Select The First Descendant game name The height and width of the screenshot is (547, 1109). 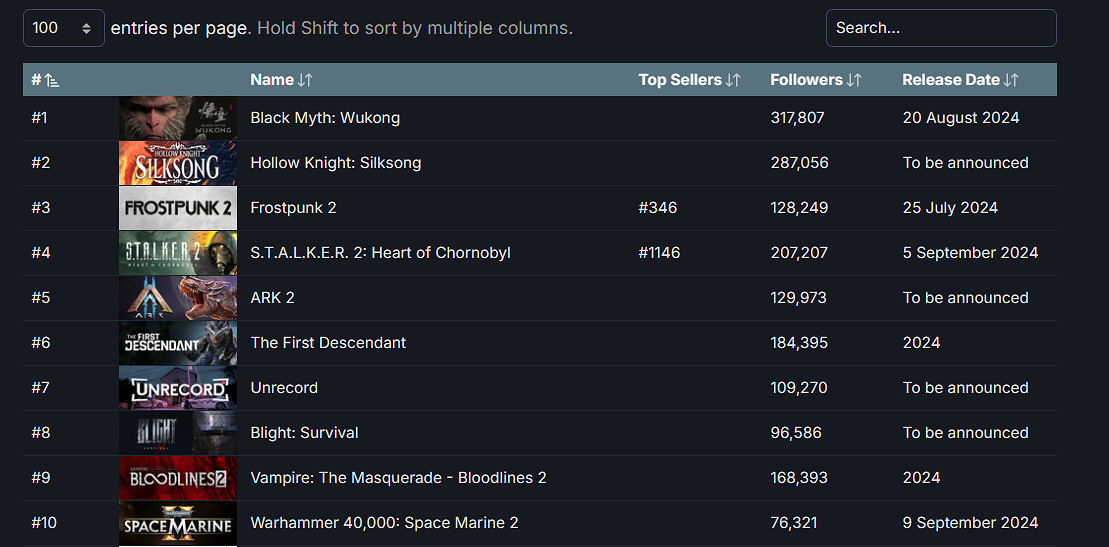click(328, 343)
